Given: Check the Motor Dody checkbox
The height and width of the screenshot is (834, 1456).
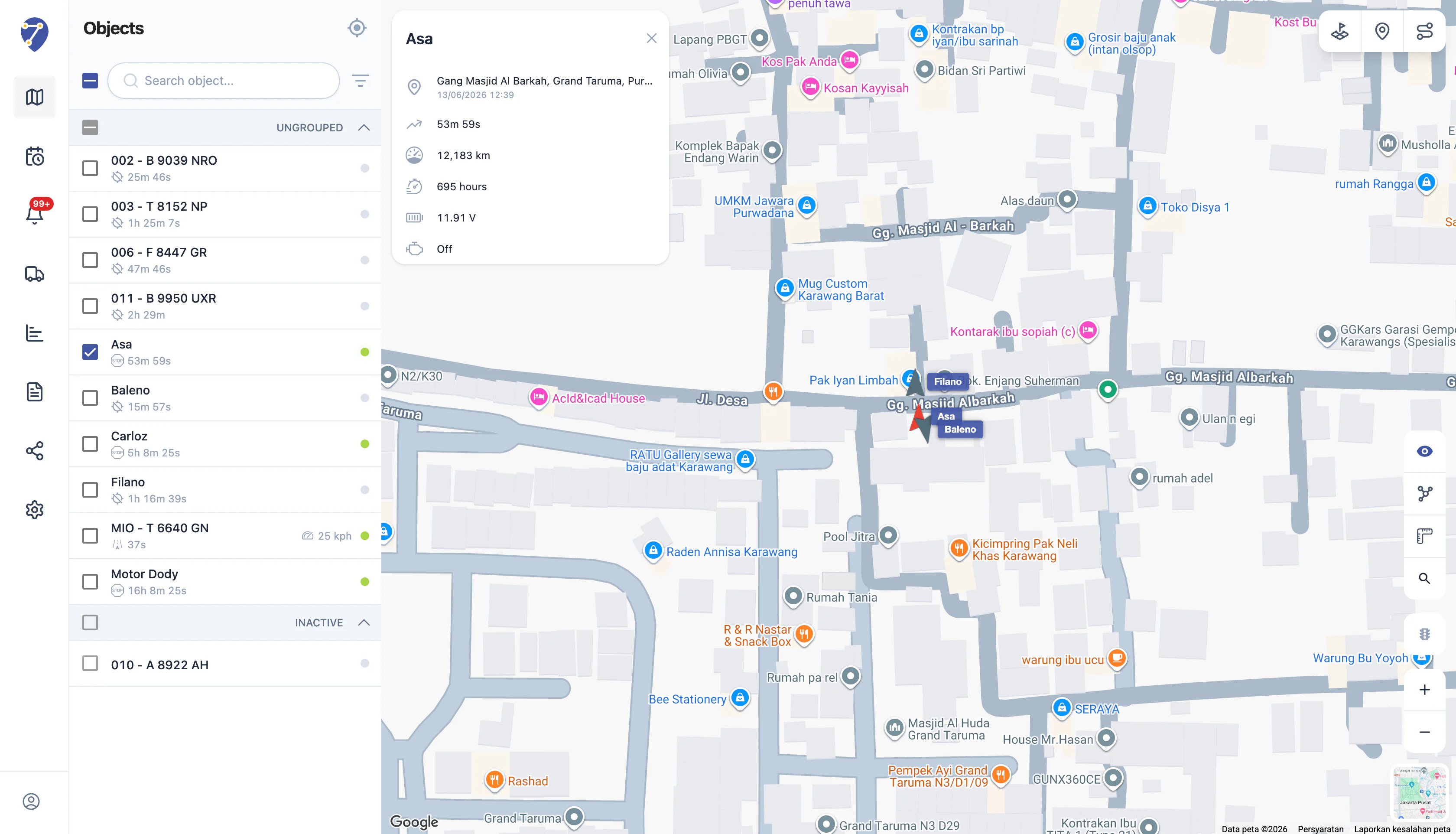Looking at the screenshot, I should (90, 581).
